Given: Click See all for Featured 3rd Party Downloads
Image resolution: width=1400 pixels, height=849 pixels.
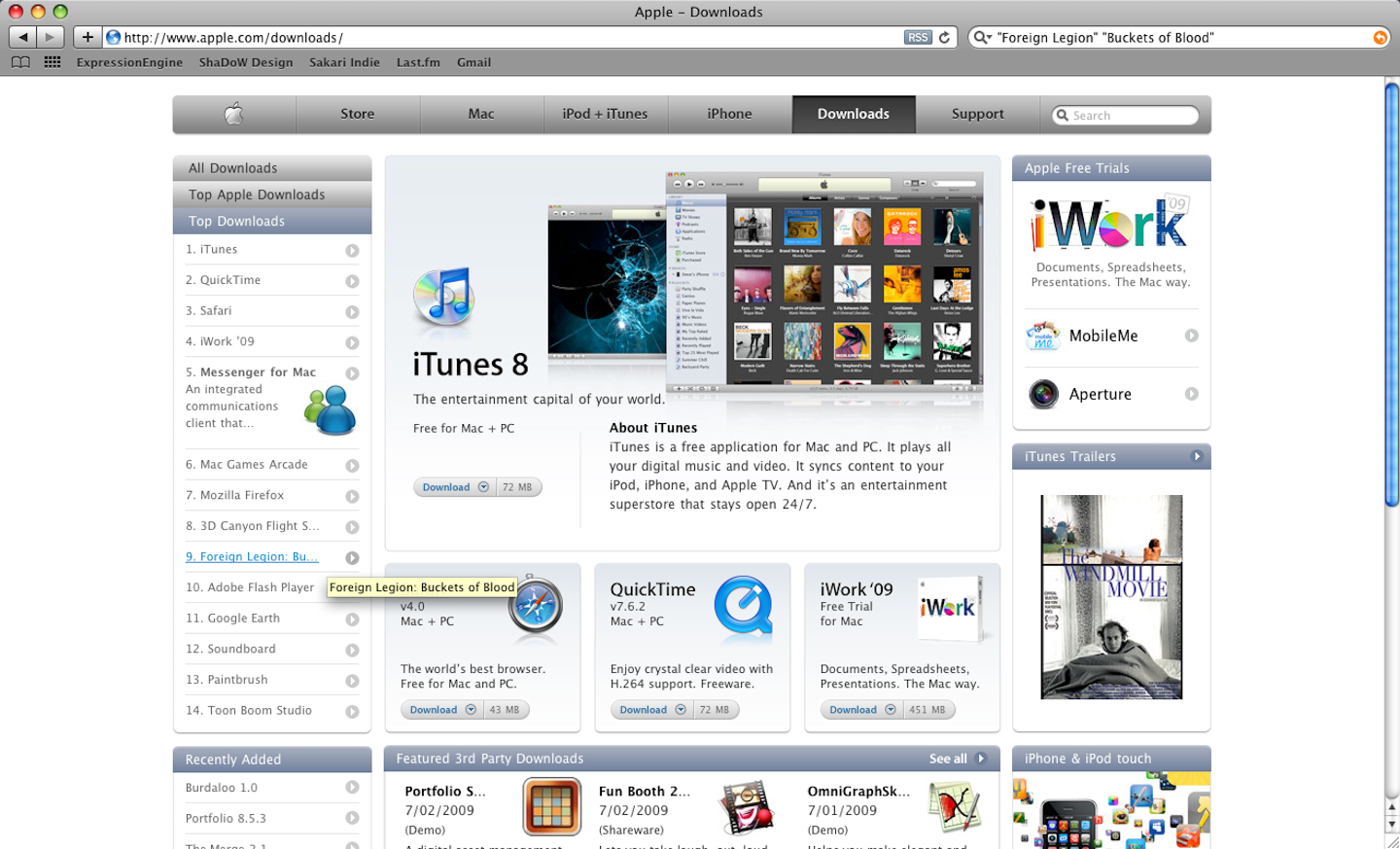Looking at the screenshot, I should point(947,759).
